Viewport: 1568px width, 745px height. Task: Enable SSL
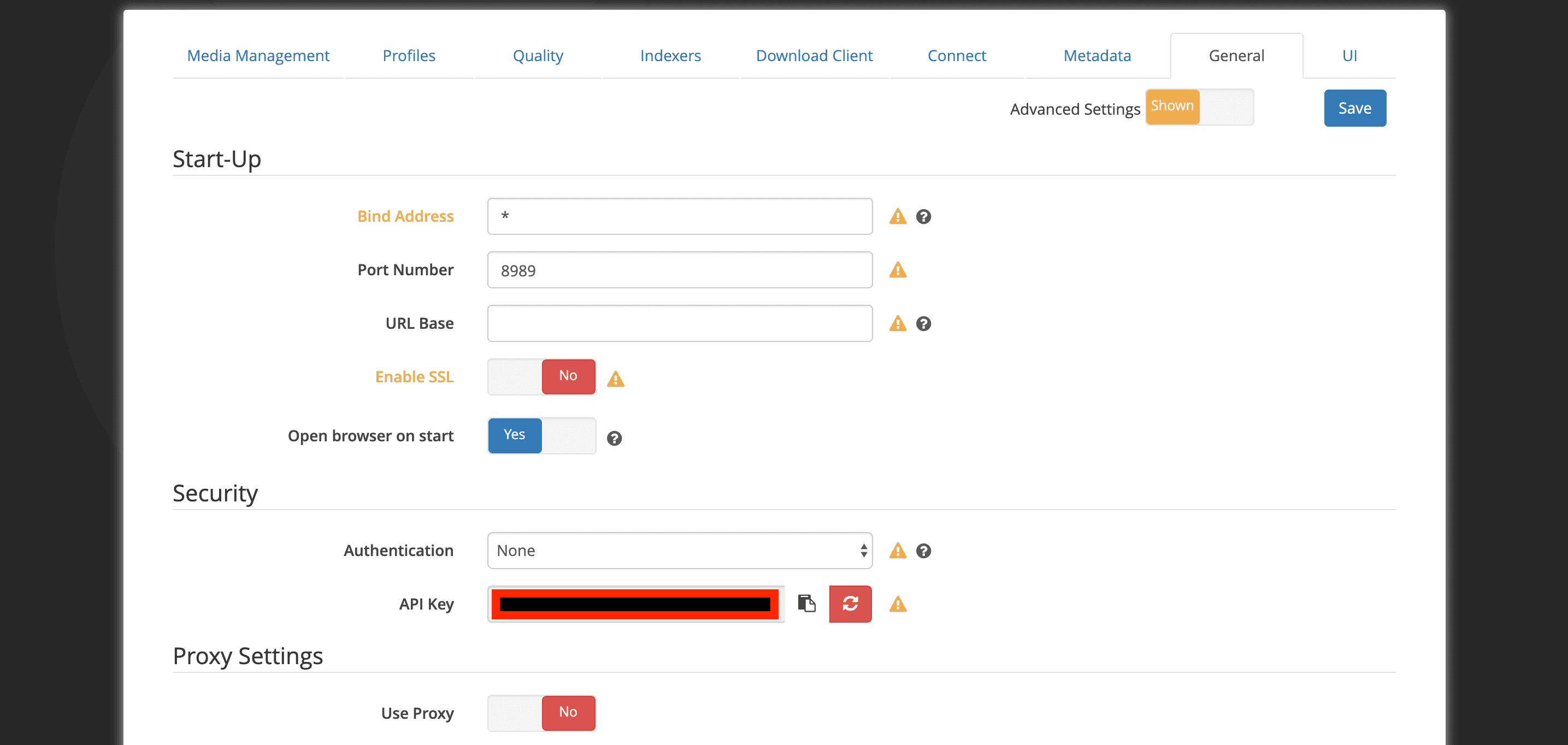[x=514, y=376]
